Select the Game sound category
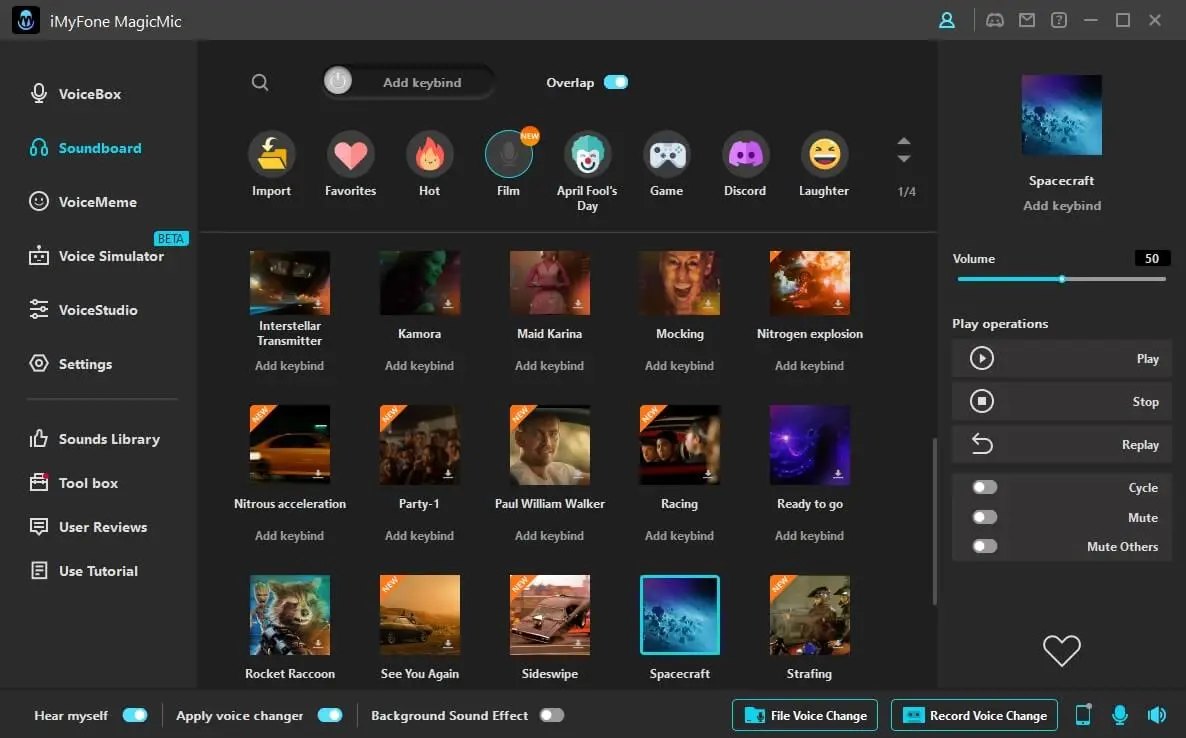Image resolution: width=1186 pixels, height=738 pixels. (666, 164)
